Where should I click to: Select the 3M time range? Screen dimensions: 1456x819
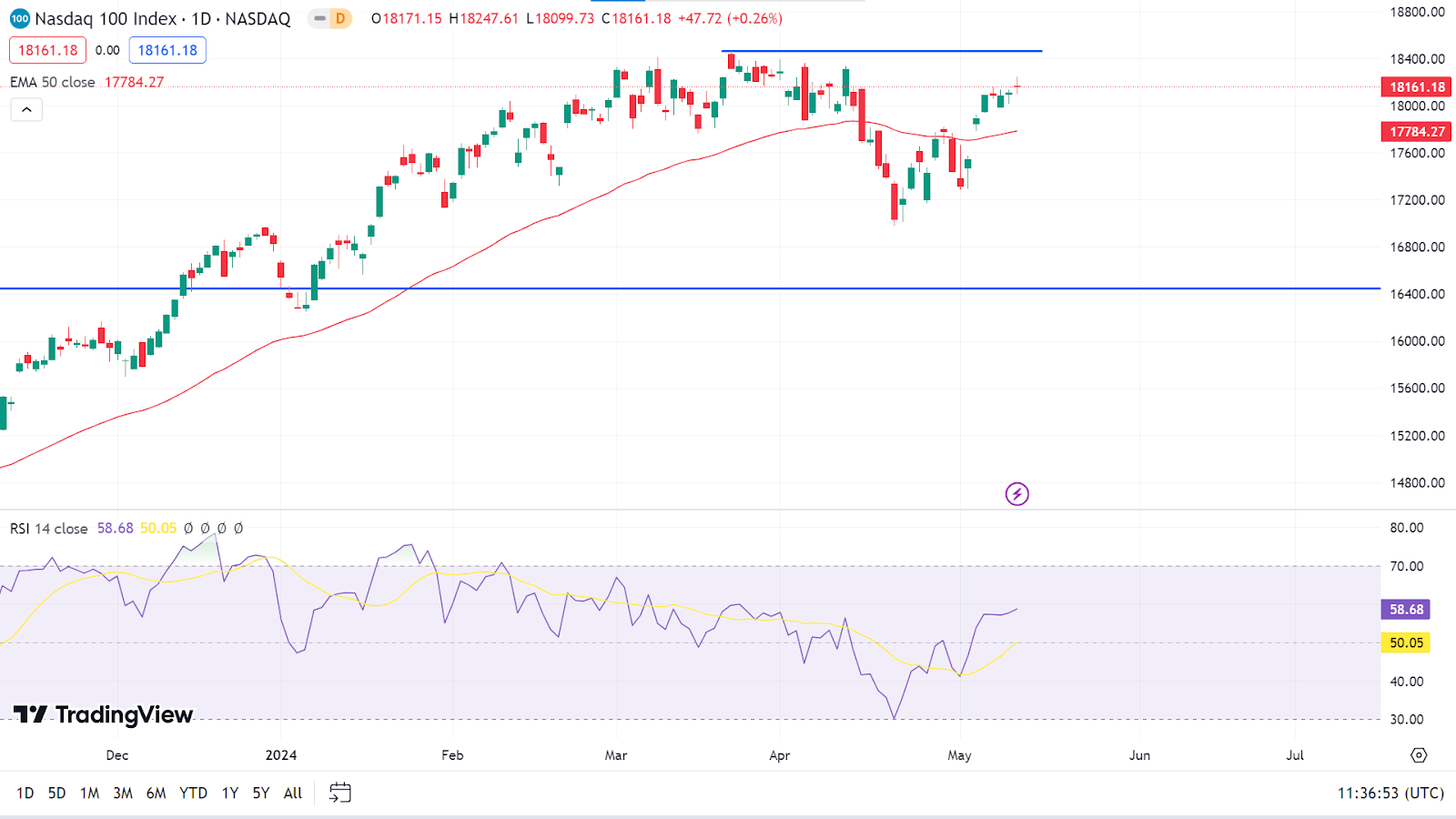pos(123,794)
